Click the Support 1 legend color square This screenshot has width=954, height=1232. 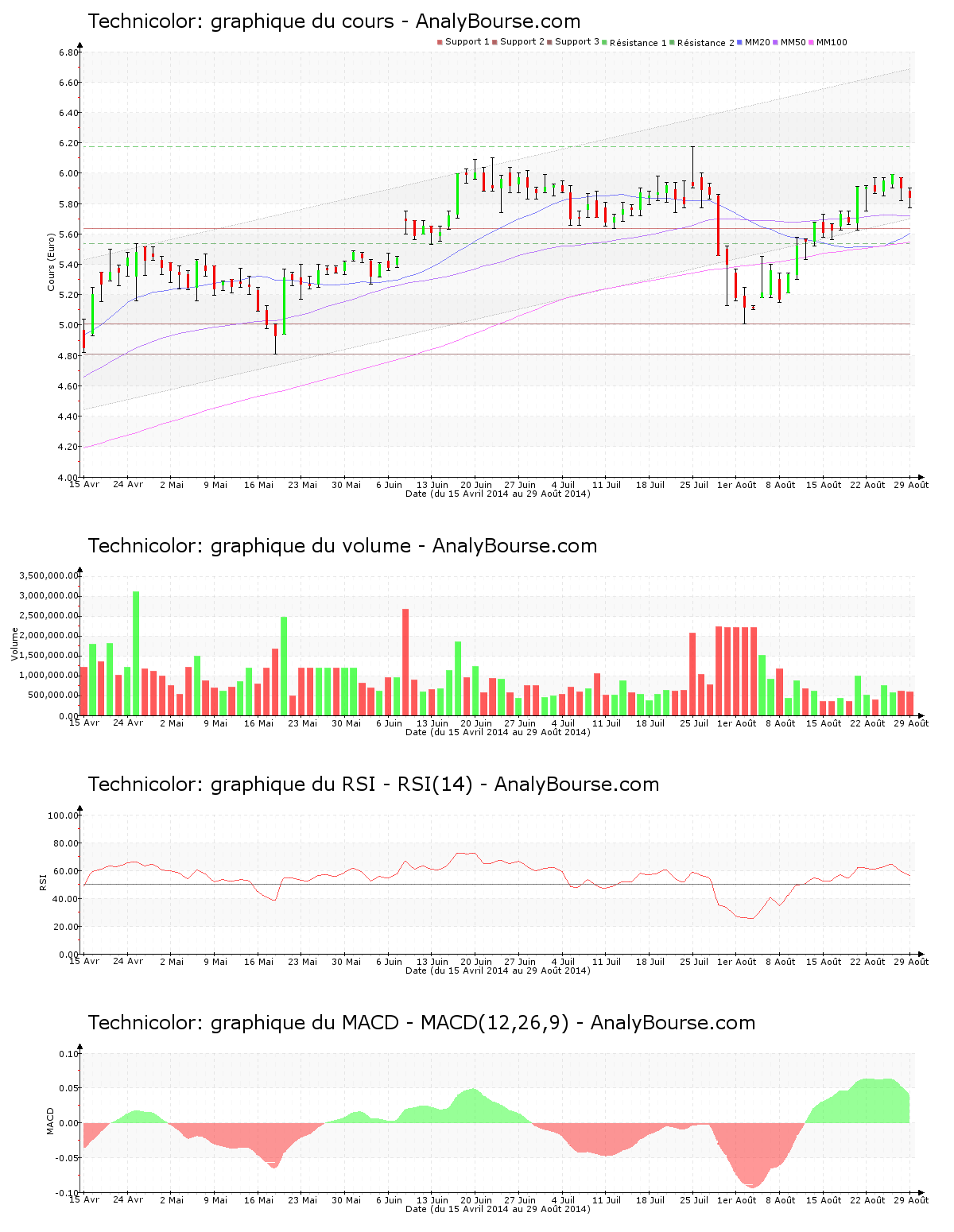point(440,42)
